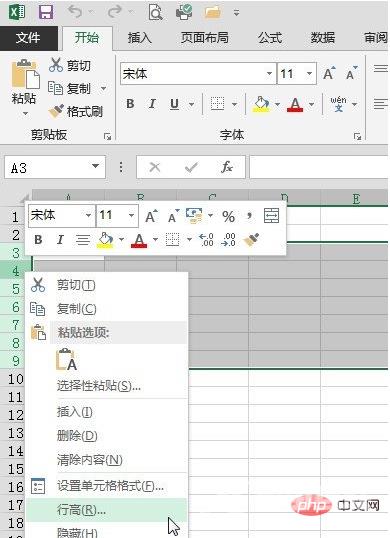Toggle Bold in the mini toolbar
Viewport: 390px width, 538px height.
coord(38,239)
